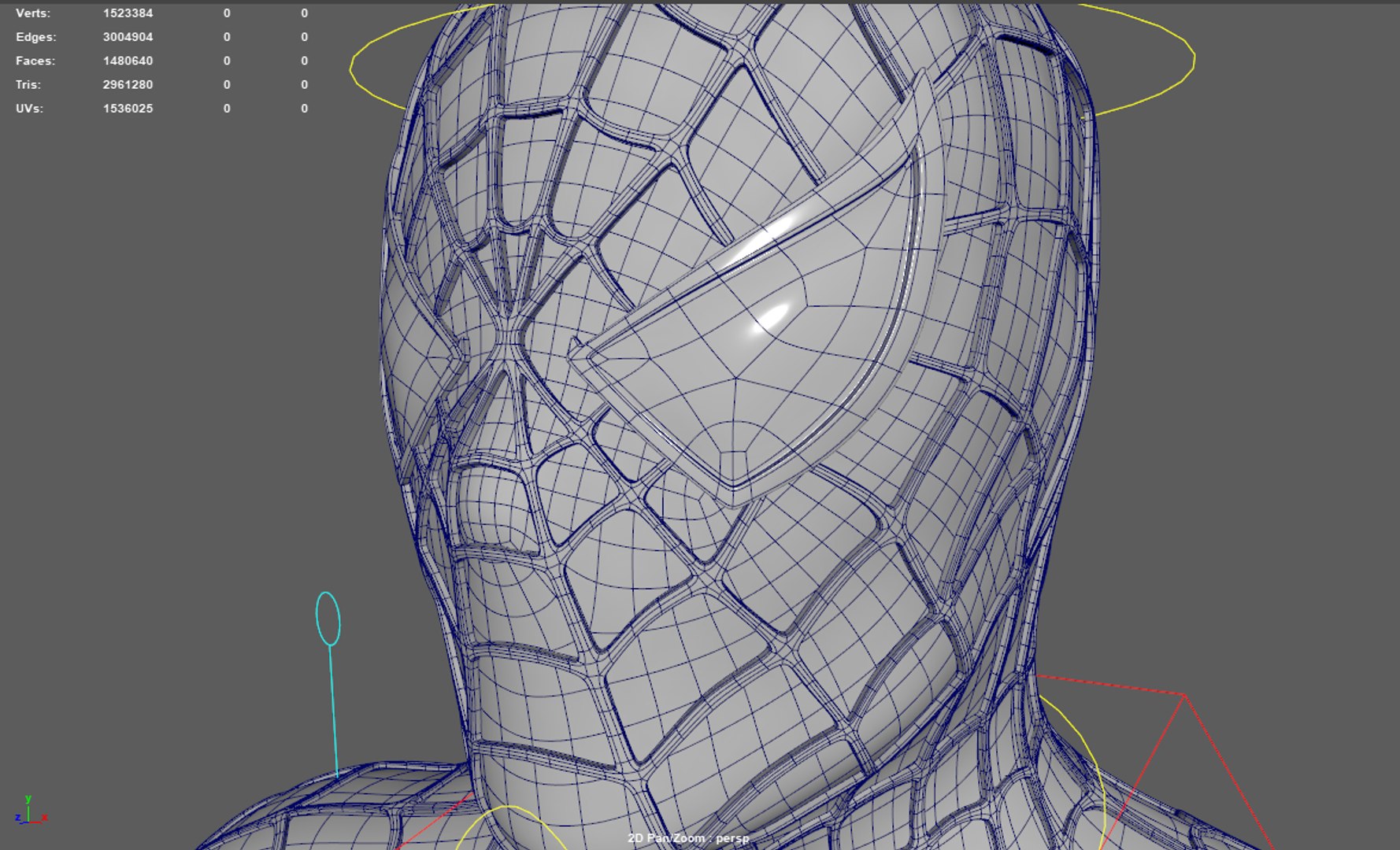Image resolution: width=1400 pixels, height=850 pixels.
Task: Click the "Verts:" heads-up label
Action: [x=32, y=13]
